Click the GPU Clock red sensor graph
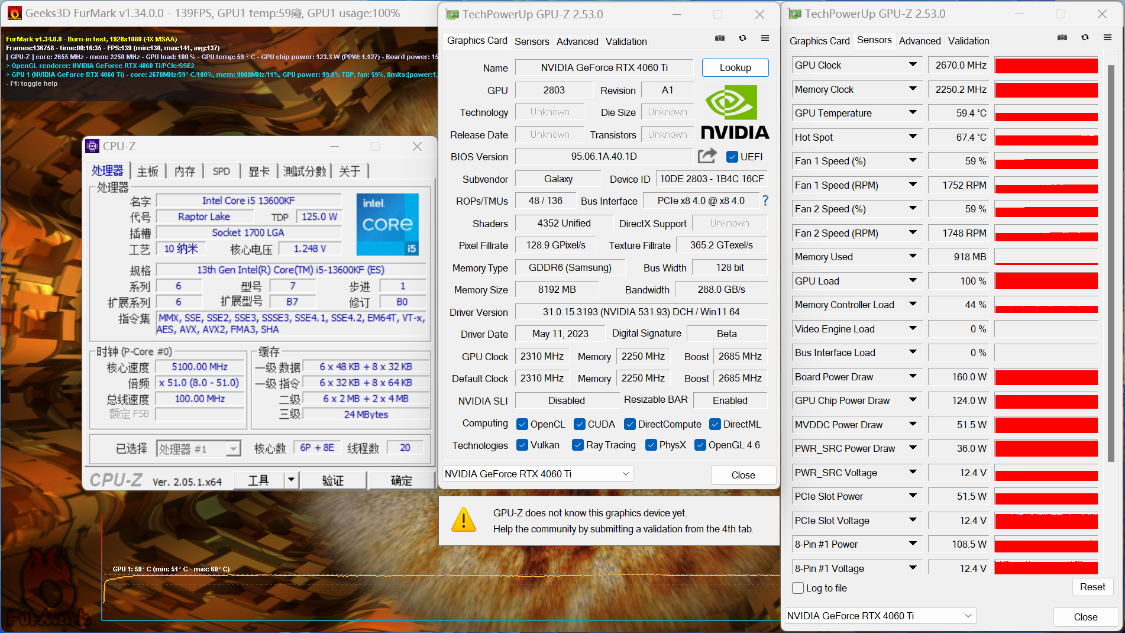 click(1046, 65)
